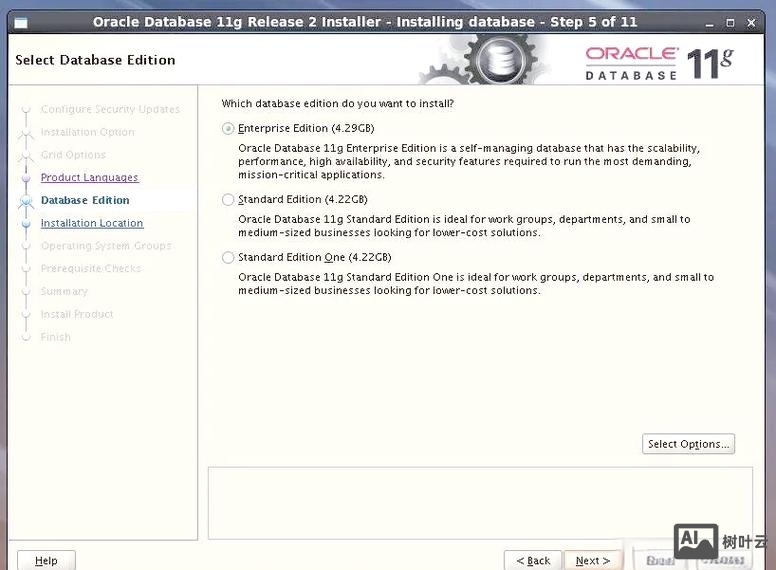
Task: Open installer Help
Action: click(47, 561)
